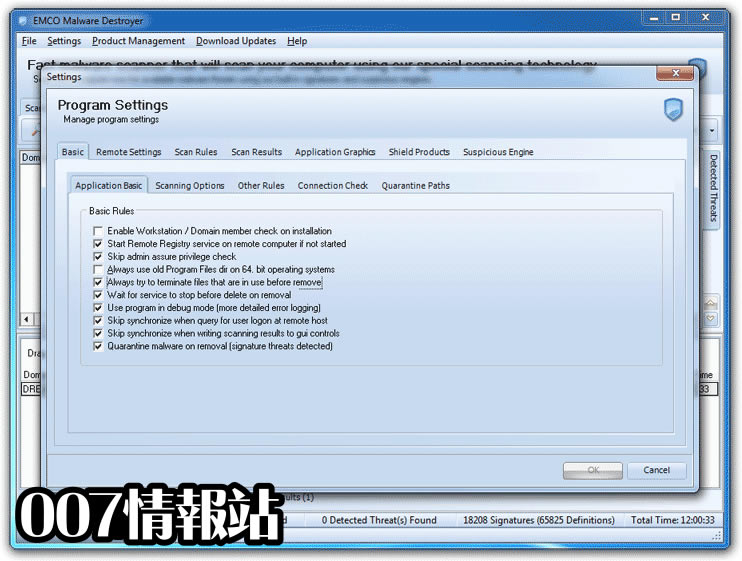Screen dimensions: 742x561
Task: Click the 0 Detected Threat(s) Found status
Action: (379, 520)
